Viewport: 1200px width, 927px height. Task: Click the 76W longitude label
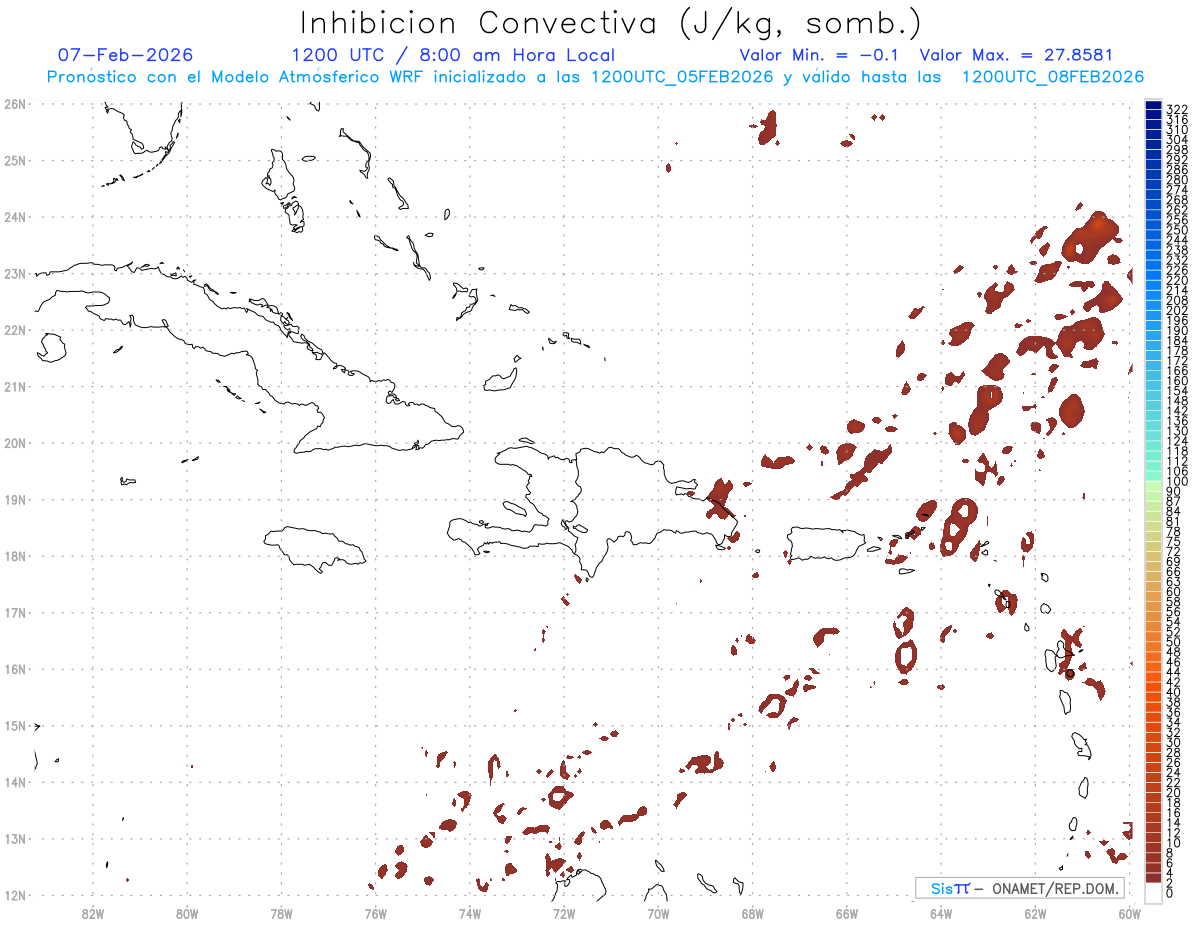[375, 913]
